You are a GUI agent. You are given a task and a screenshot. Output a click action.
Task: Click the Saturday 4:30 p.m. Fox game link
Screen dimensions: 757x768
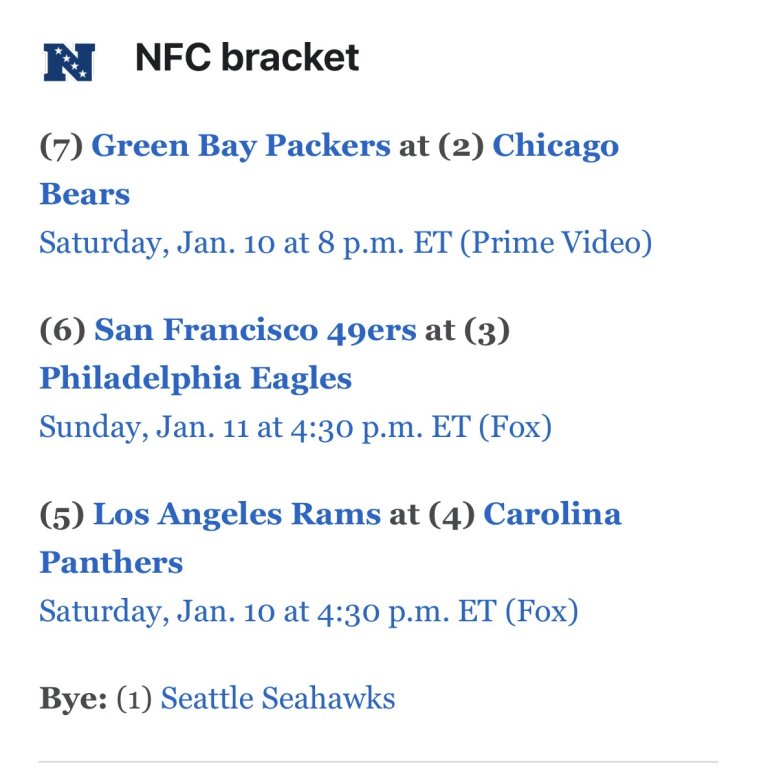coord(308,611)
